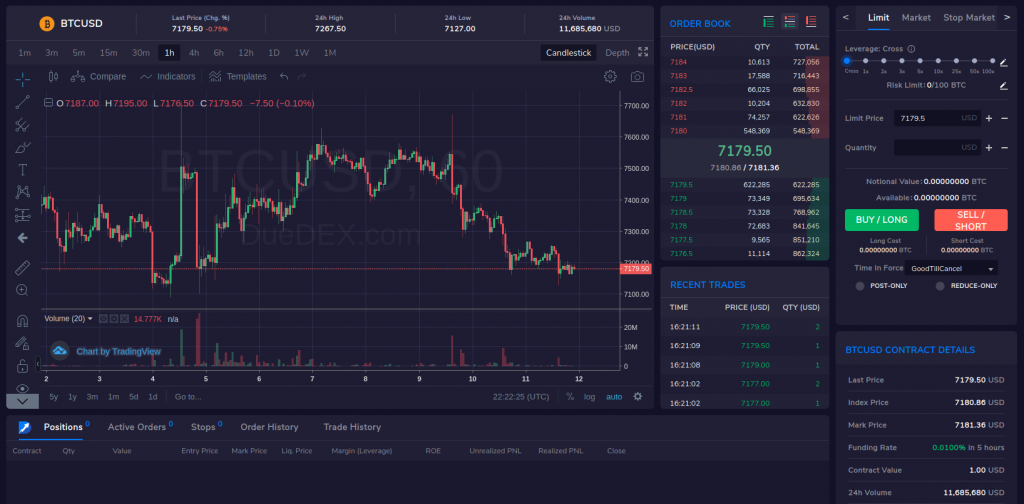Select the 1D timeframe

274,52
